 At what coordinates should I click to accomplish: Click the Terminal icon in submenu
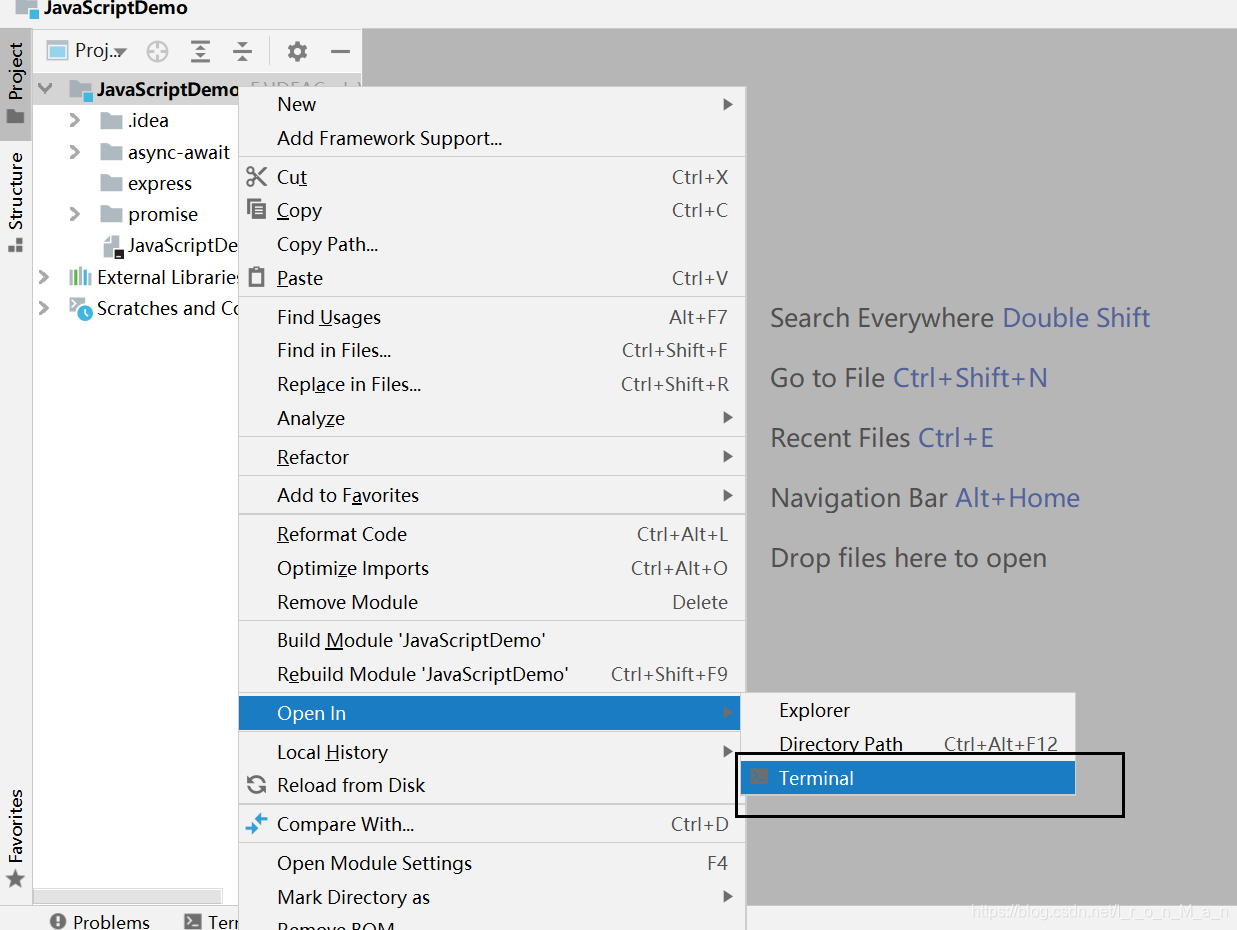coord(760,777)
